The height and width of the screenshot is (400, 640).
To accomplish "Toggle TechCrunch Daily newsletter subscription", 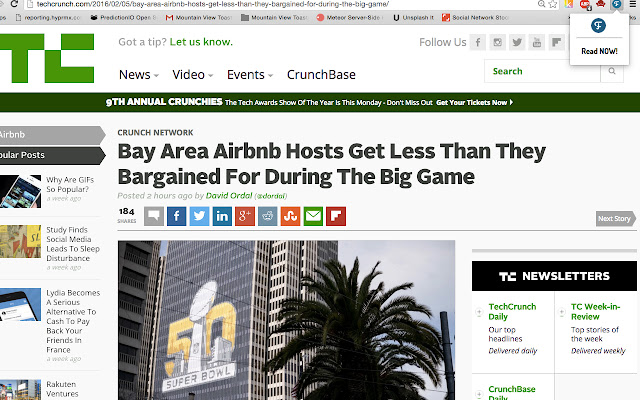I will coord(479,312).
